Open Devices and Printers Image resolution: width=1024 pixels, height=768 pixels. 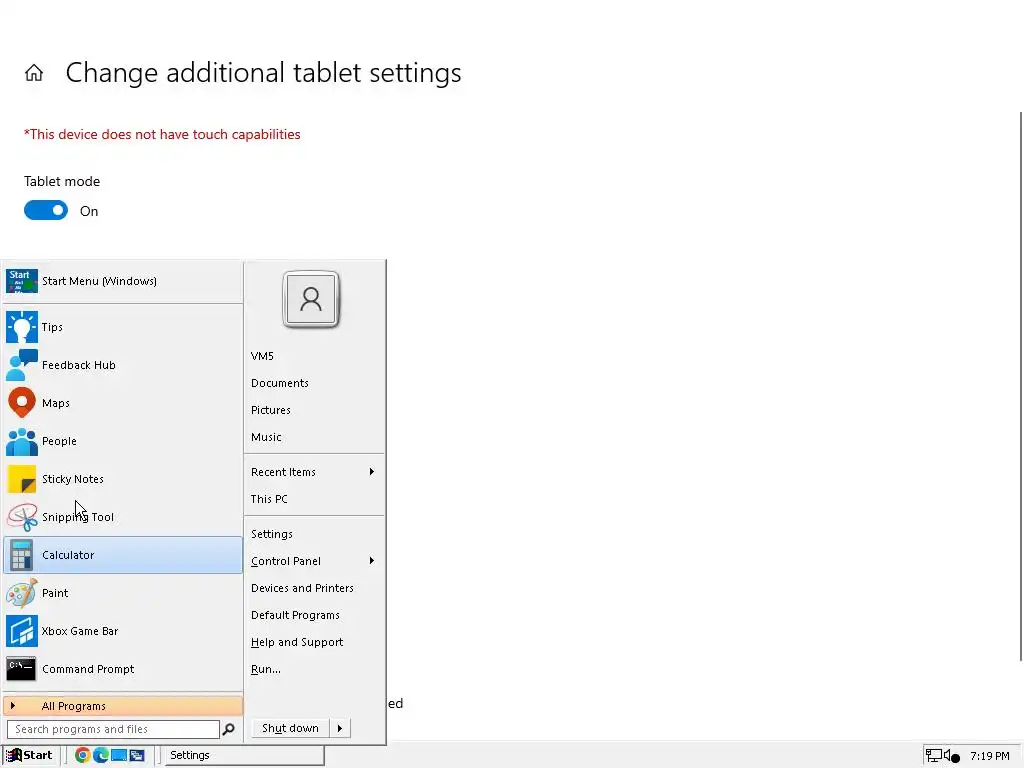302,588
